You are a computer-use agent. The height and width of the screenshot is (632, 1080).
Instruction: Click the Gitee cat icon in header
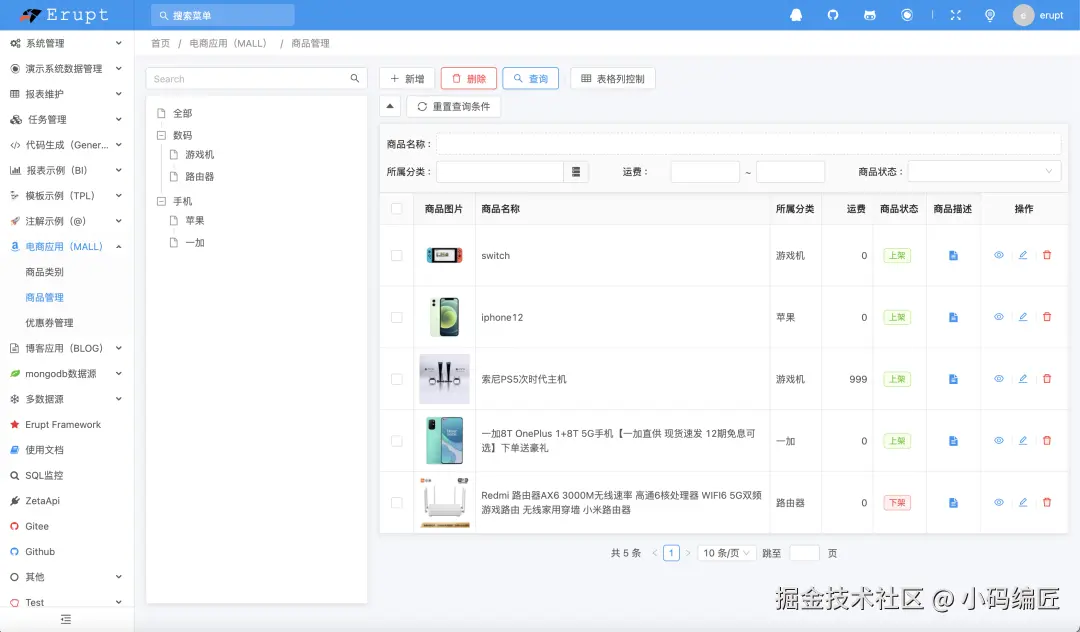click(870, 15)
